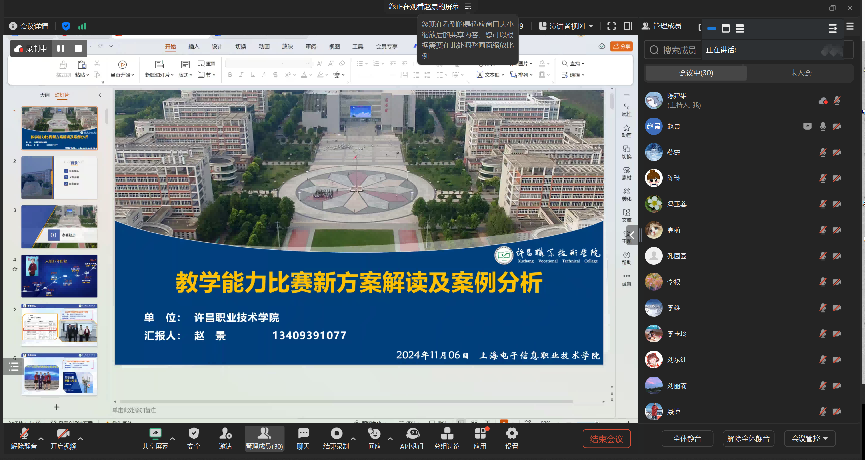Expand the video options arrow beside camera
The height and width of the screenshot is (460, 865).
(x=81, y=439)
